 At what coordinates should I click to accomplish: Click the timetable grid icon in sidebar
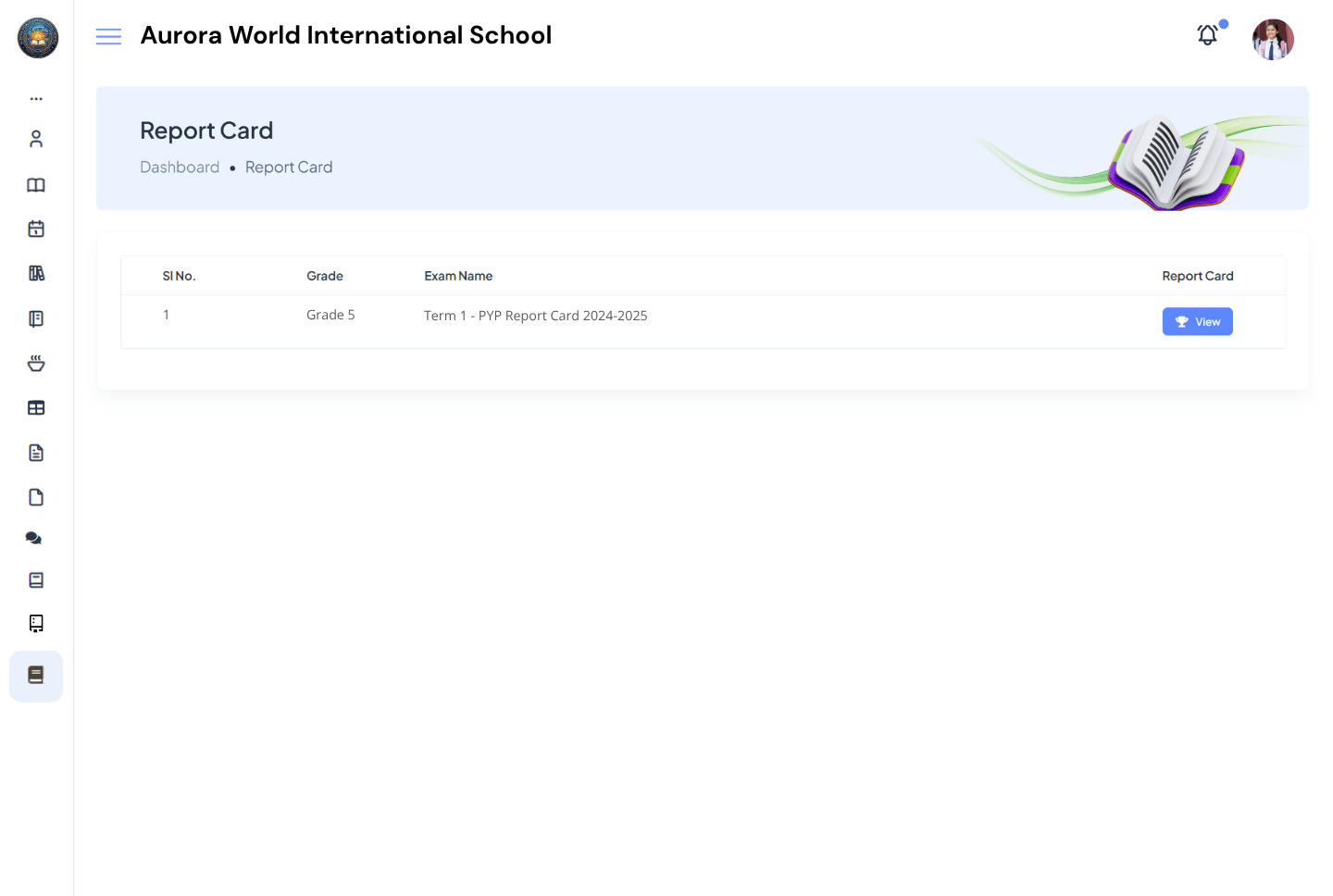coord(36,407)
